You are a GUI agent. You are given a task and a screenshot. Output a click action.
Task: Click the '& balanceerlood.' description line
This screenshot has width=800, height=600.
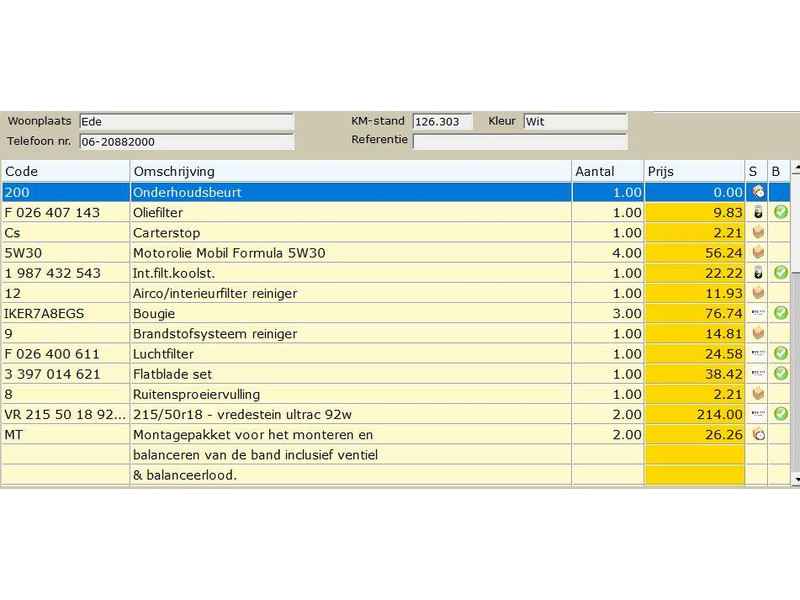click(351, 475)
